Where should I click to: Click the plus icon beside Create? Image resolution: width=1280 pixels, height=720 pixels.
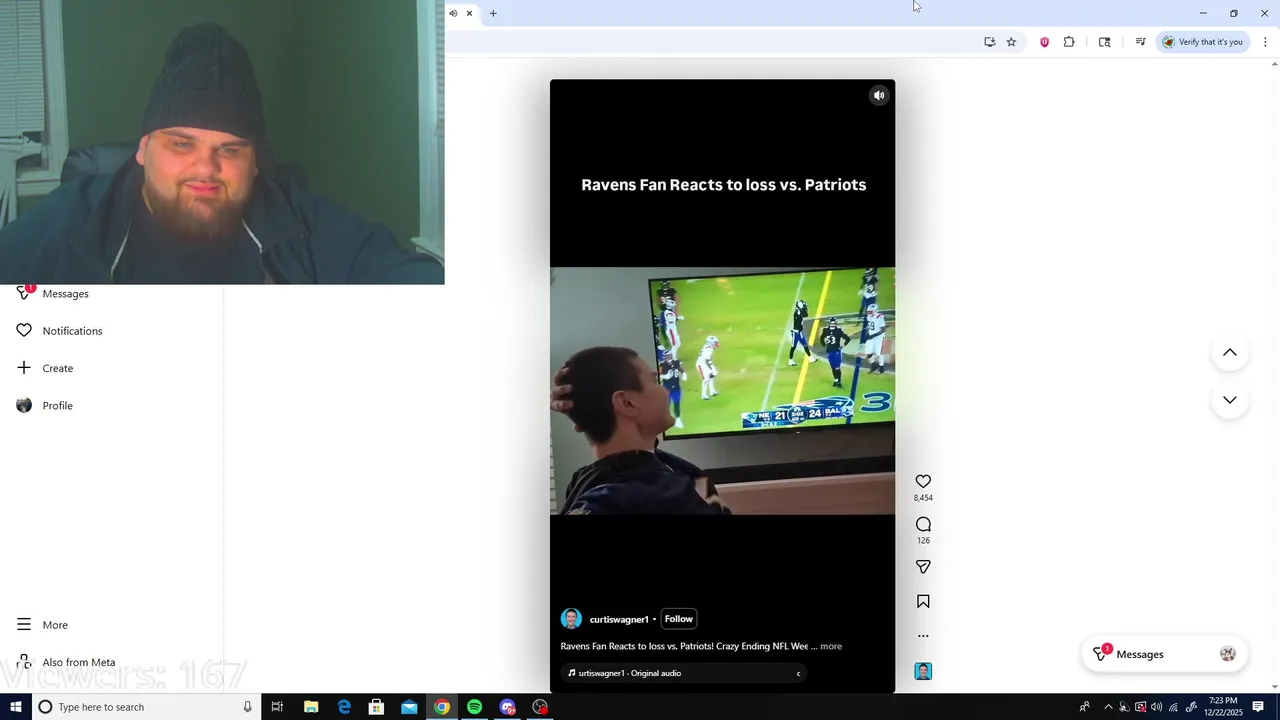pyautogui.click(x=24, y=368)
